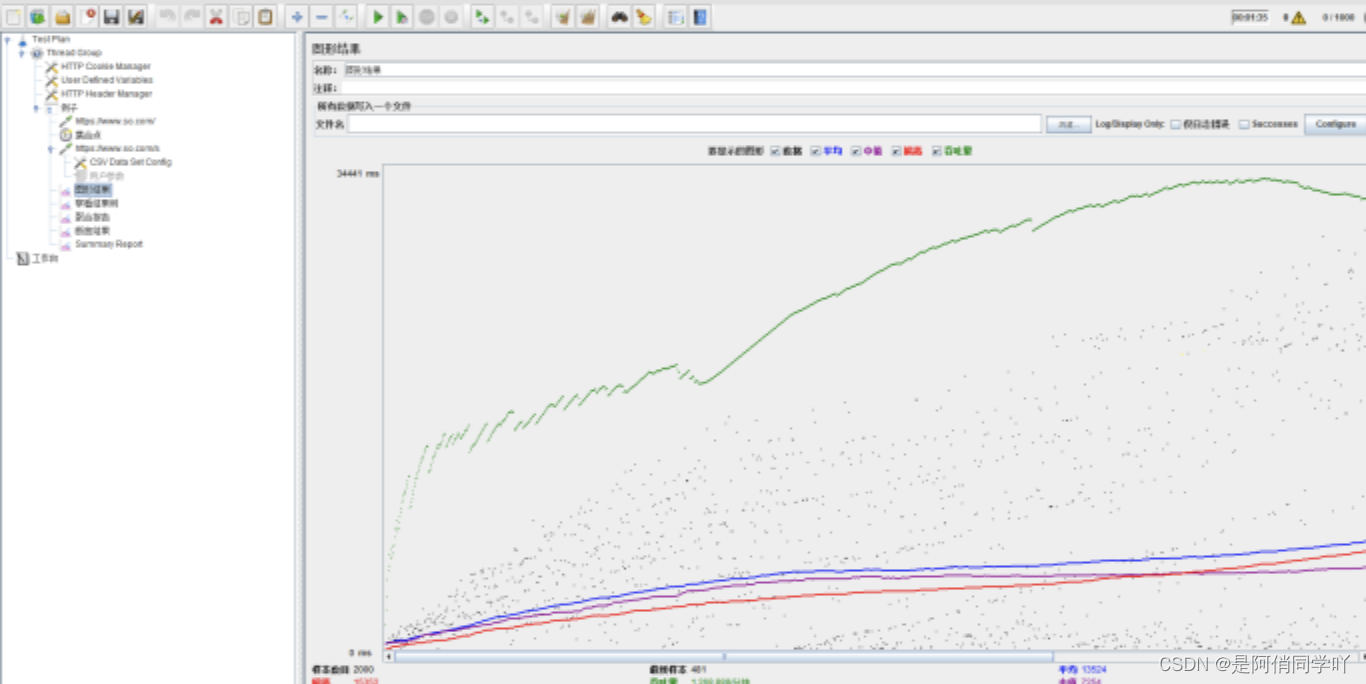The image size is (1366, 684).
Task: Collapse the Test Plan root node
Action: coord(7,40)
